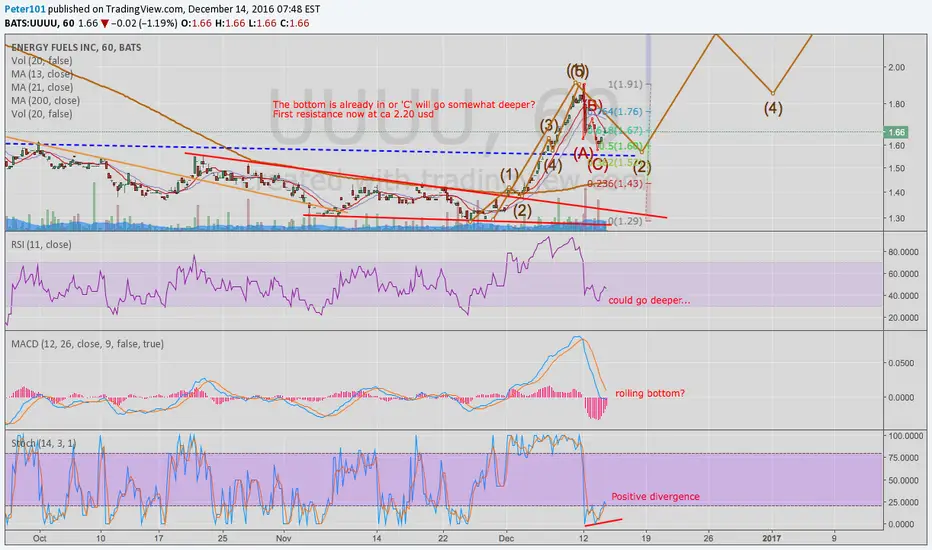Click the 0(1.29) Fibonacci level label
Image resolution: width=932 pixels, height=550 pixels.
[x=625, y=221]
